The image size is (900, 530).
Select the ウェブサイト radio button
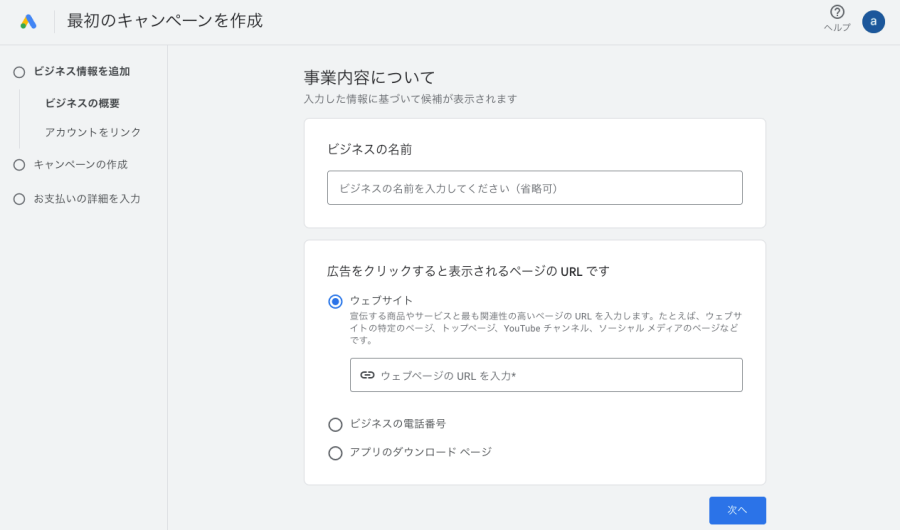pyautogui.click(x=335, y=301)
